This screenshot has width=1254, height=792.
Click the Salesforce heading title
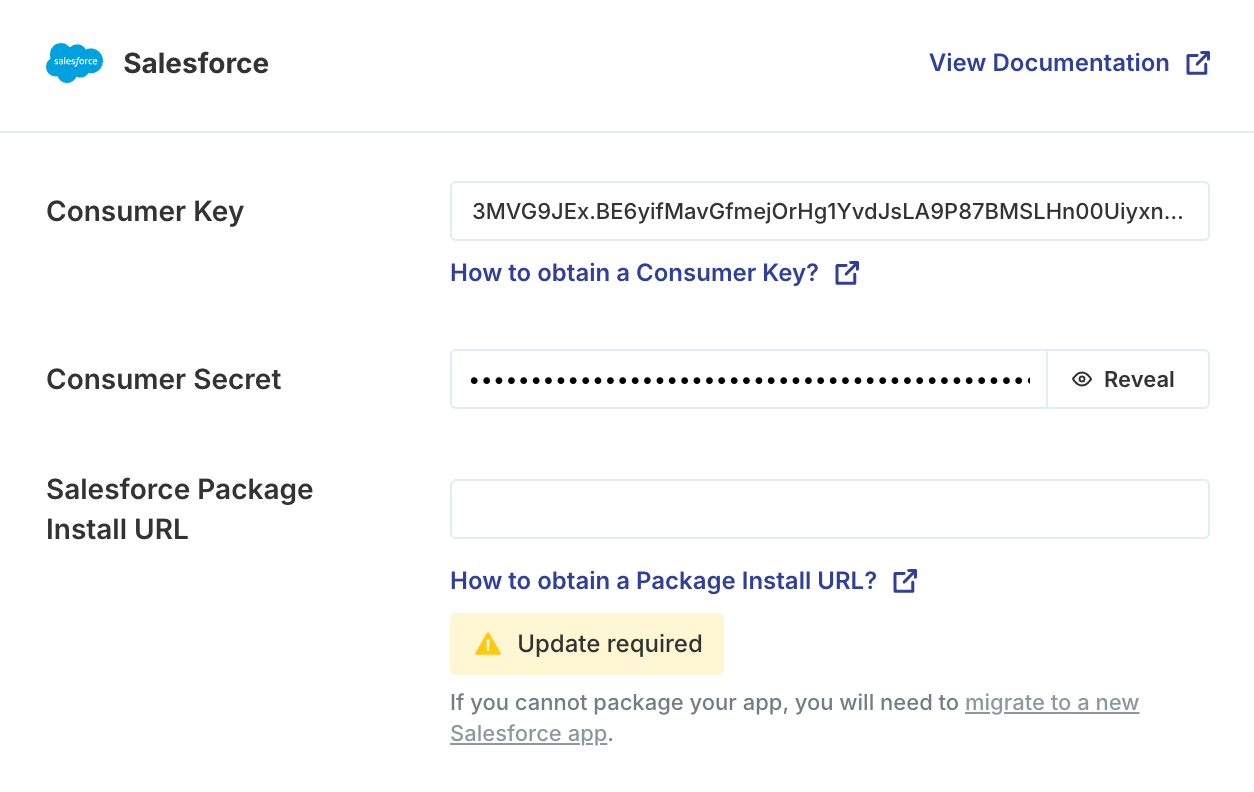[x=196, y=63]
